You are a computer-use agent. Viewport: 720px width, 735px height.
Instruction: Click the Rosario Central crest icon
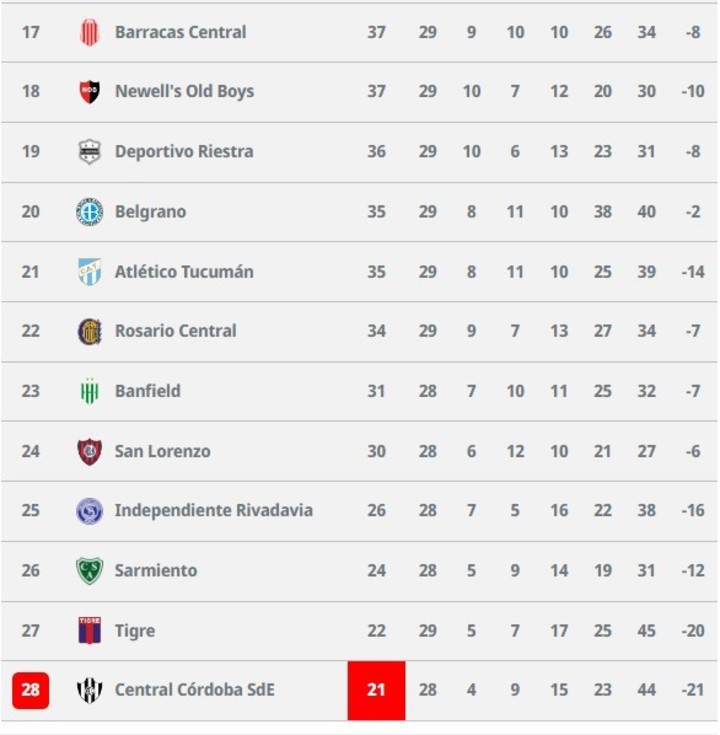[x=89, y=331]
